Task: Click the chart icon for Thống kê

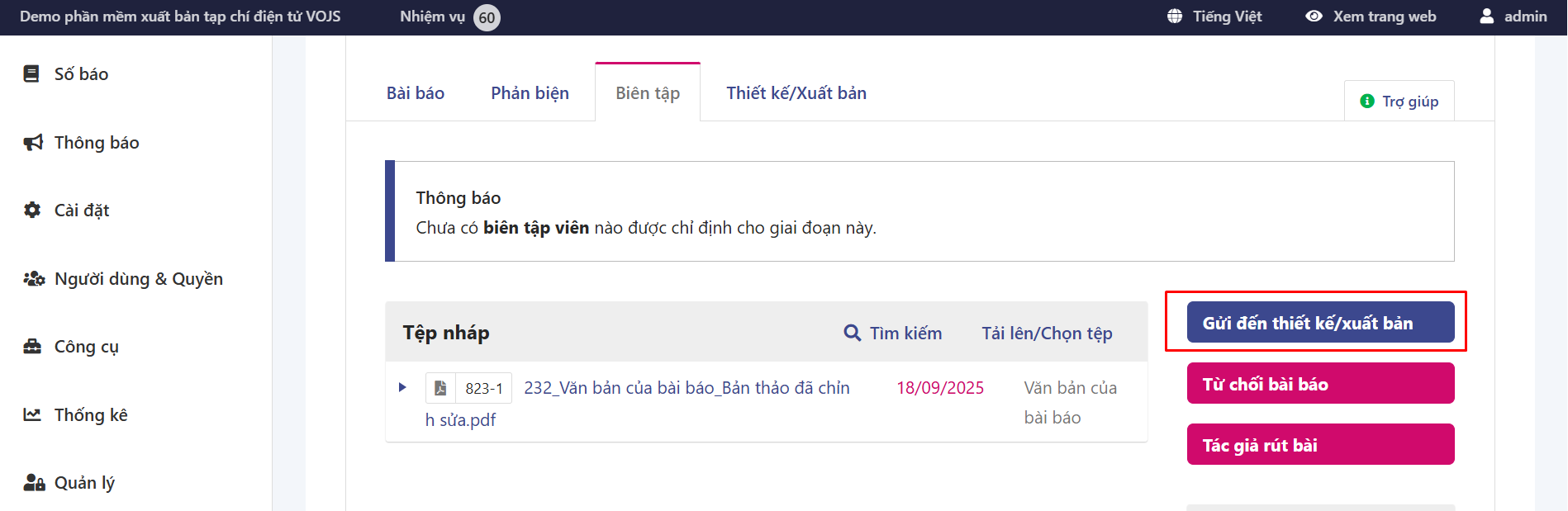Action: click(x=32, y=414)
